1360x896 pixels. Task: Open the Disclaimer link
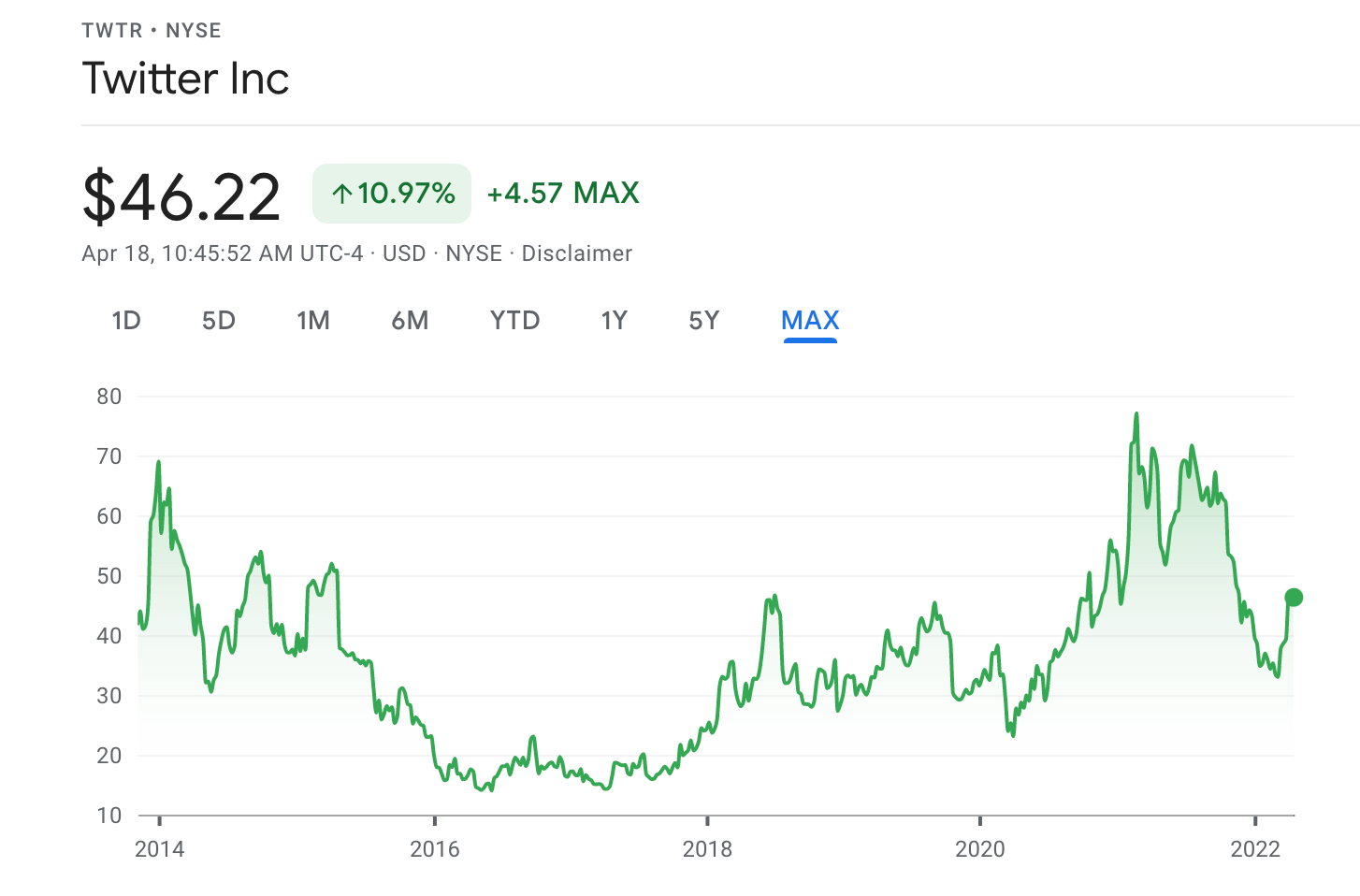(576, 253)
